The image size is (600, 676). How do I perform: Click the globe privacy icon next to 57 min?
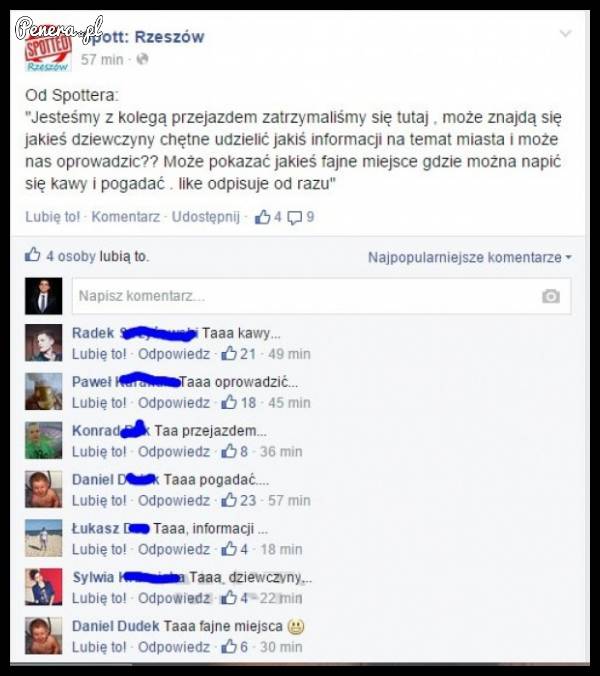pyautogui.click(x=142, y=59)
